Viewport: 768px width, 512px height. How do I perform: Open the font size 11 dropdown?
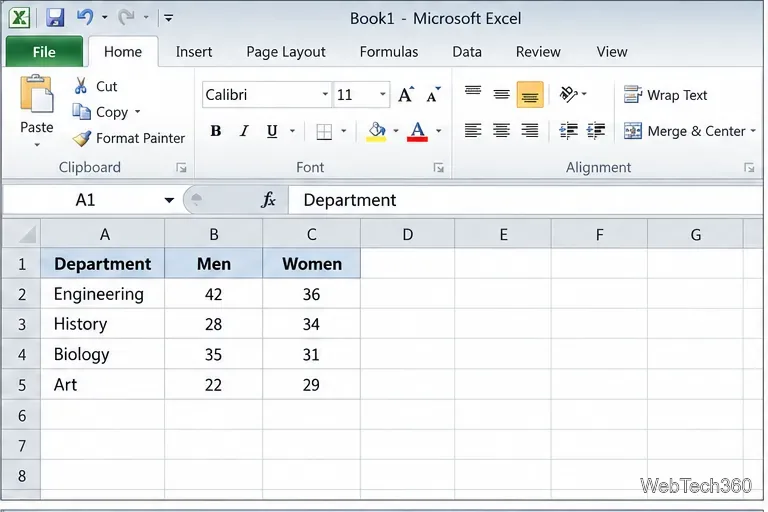[383, 94]
